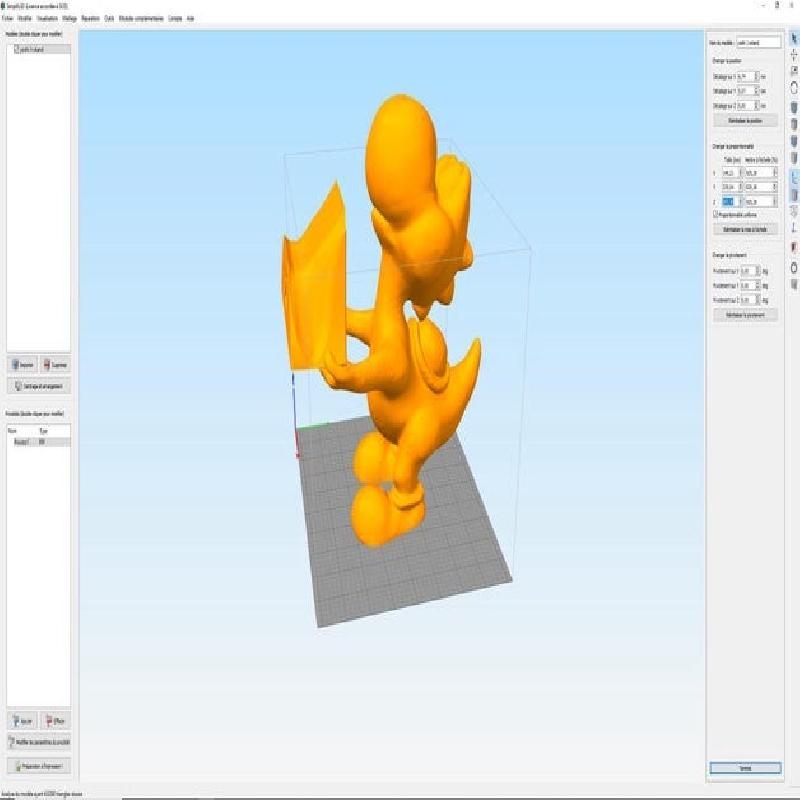Open the Maillage menu
This screenshot has width=800, height=800.
pyautogui.click(x=69, y=18)
